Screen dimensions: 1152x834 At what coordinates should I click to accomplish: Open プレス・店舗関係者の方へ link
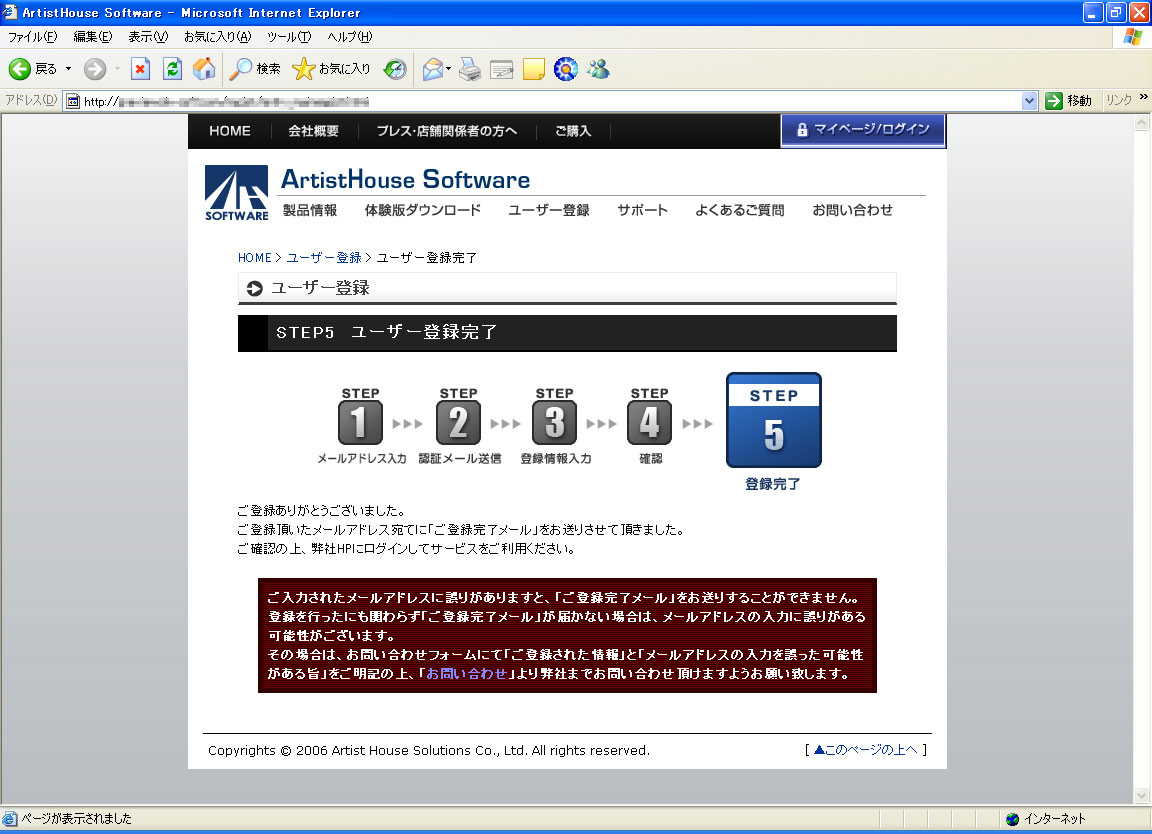click(447, 131)
